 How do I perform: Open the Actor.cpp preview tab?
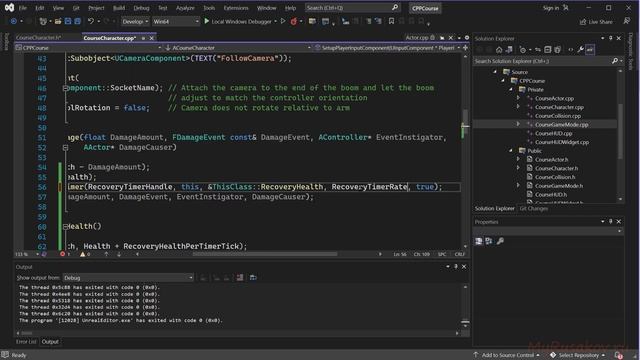click(x=417, y=38)
